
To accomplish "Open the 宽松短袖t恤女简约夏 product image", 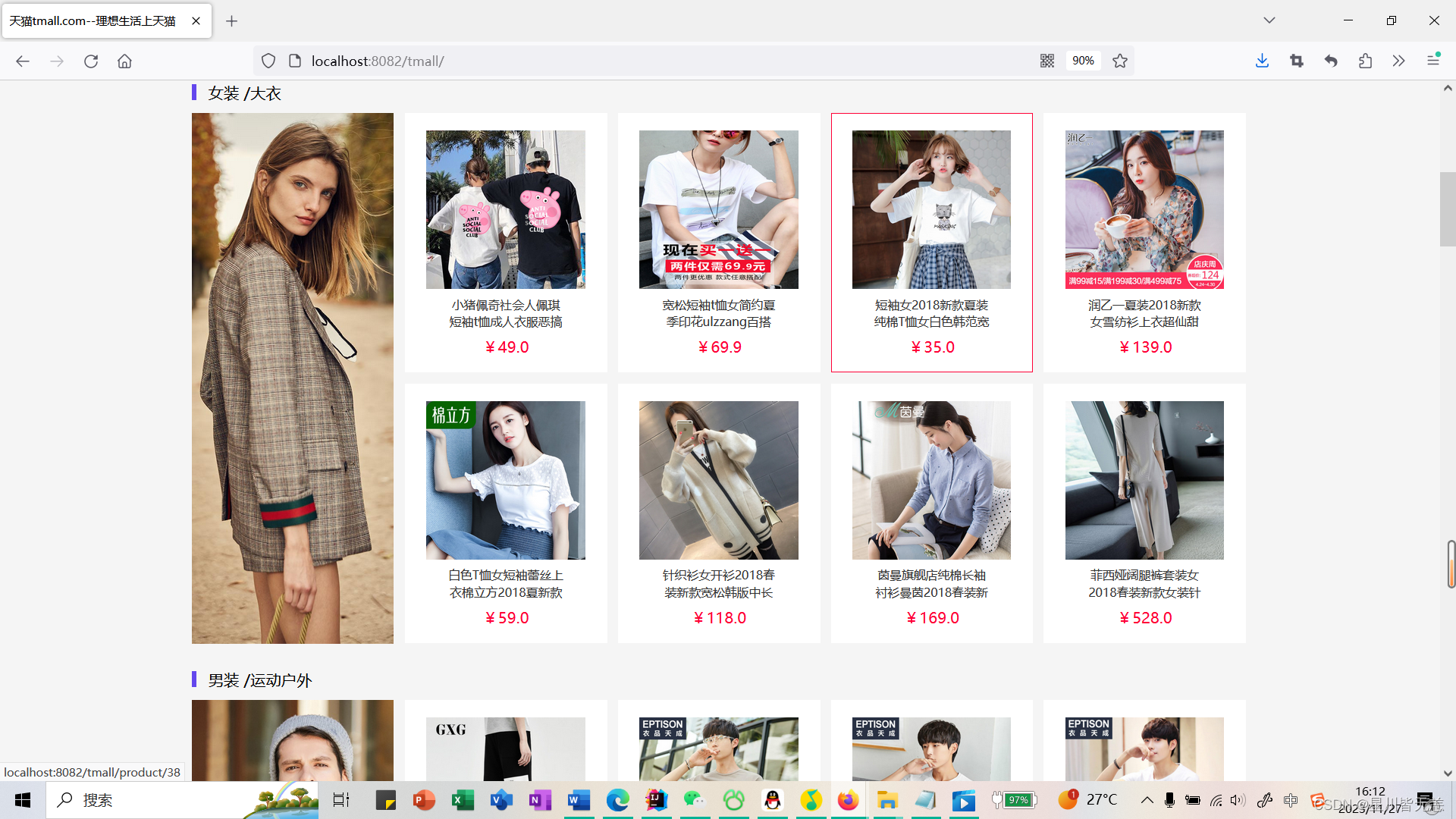I will [719, 209].
